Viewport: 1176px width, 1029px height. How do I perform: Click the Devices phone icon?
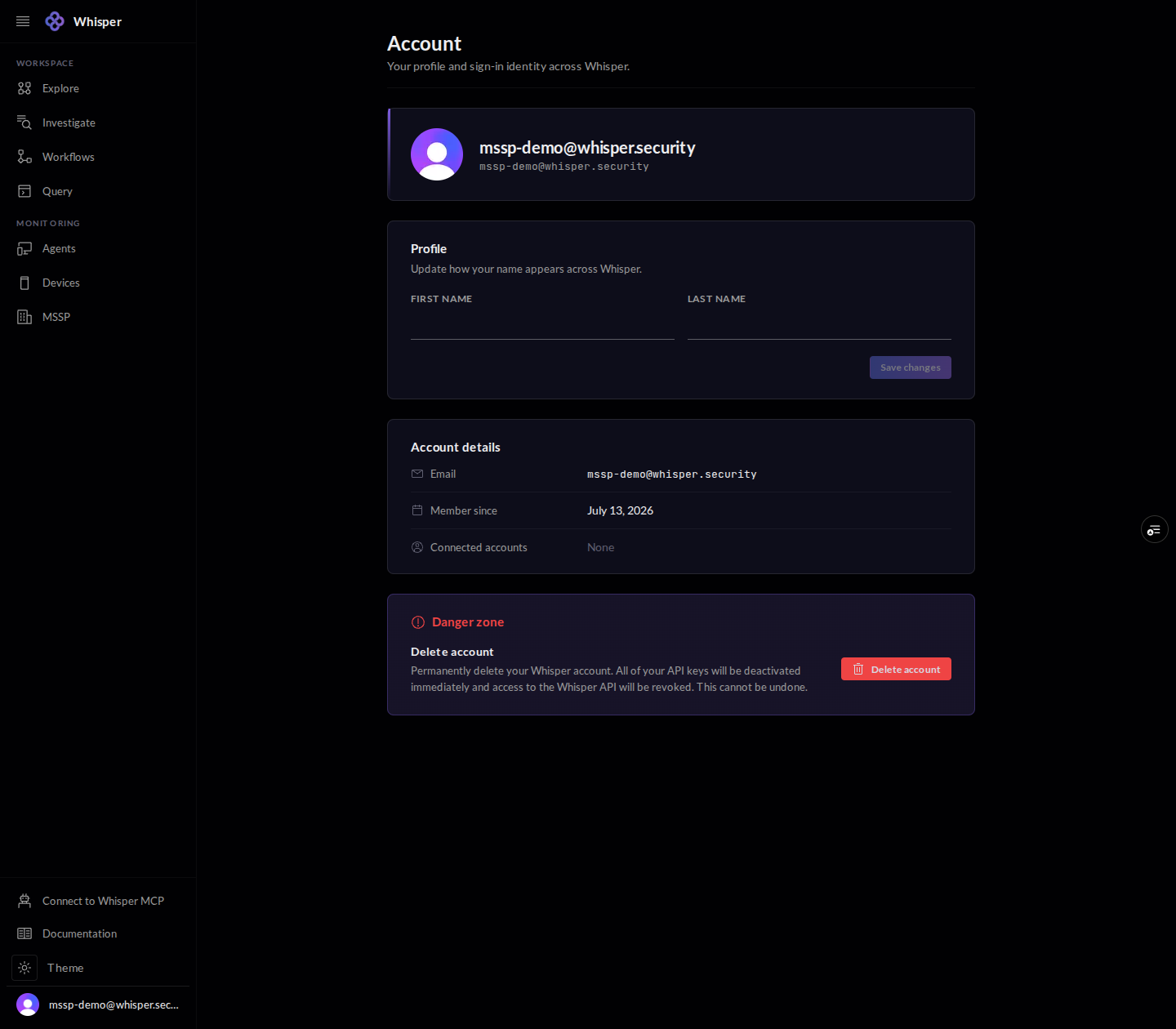pyautogui.click(x=24, y=283)
